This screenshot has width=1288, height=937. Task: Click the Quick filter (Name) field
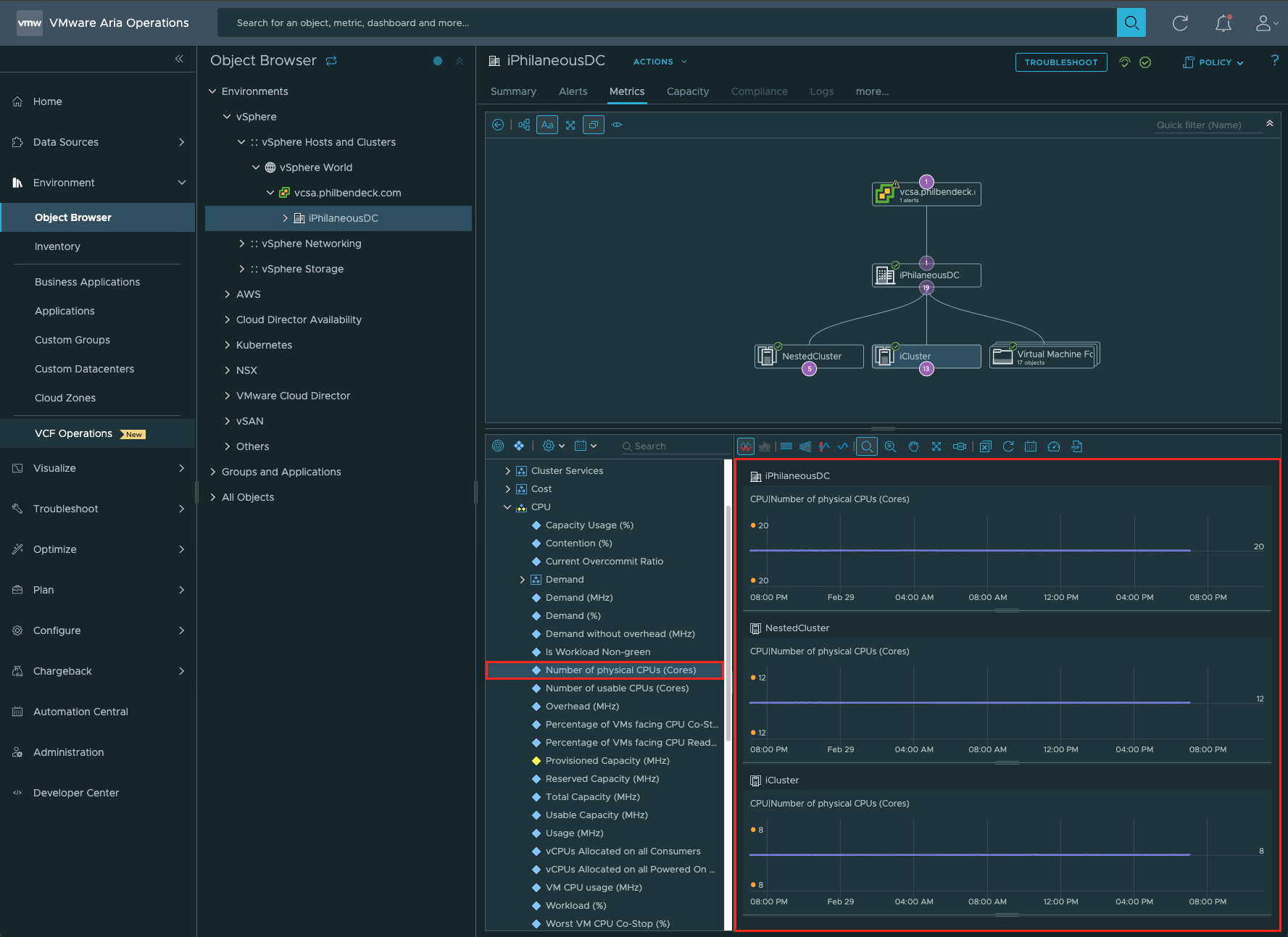pyautogui.click(x=1208, y=125)
